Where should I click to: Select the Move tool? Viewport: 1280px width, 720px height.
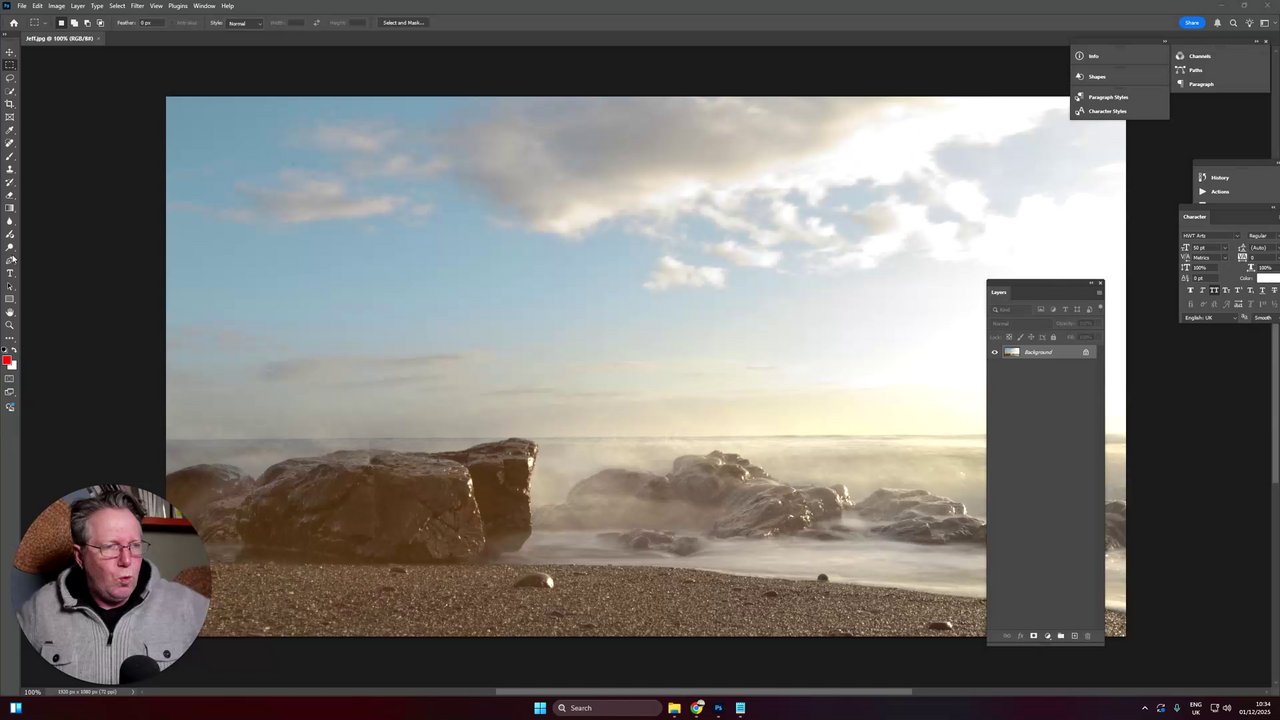(x=10, y=52)
